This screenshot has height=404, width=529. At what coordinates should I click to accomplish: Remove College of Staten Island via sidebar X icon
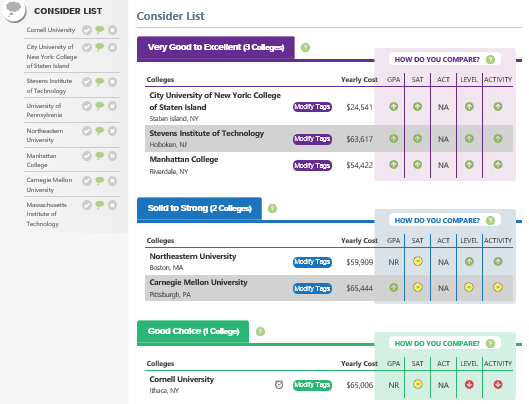click(x=112, y=47)
